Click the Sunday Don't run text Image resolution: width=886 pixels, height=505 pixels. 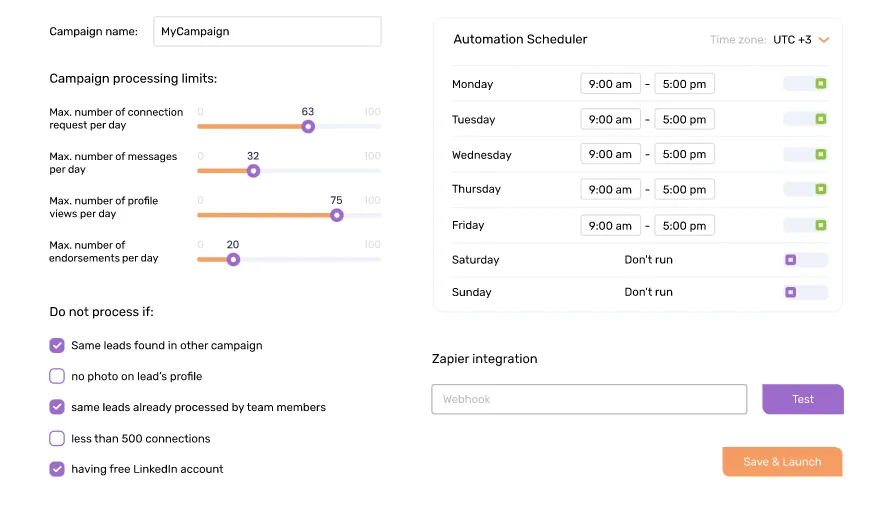pyautogui.click(x=648, y=292)
